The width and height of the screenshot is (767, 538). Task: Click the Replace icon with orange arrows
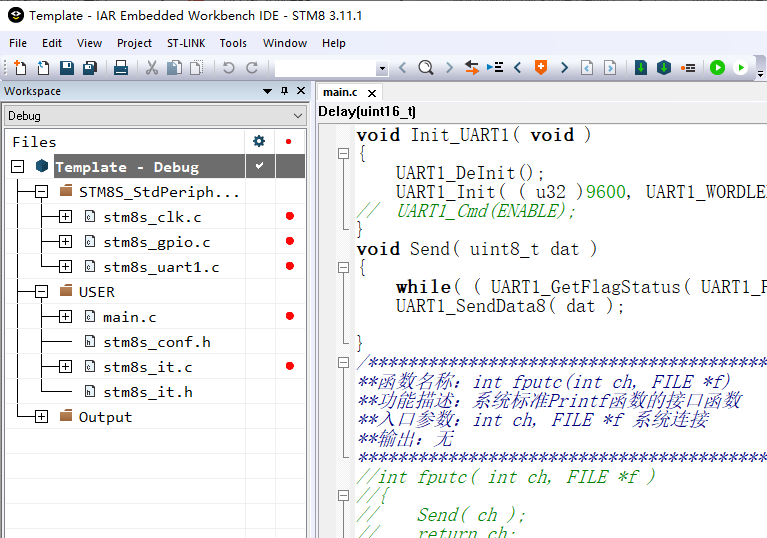coord(472,67)
